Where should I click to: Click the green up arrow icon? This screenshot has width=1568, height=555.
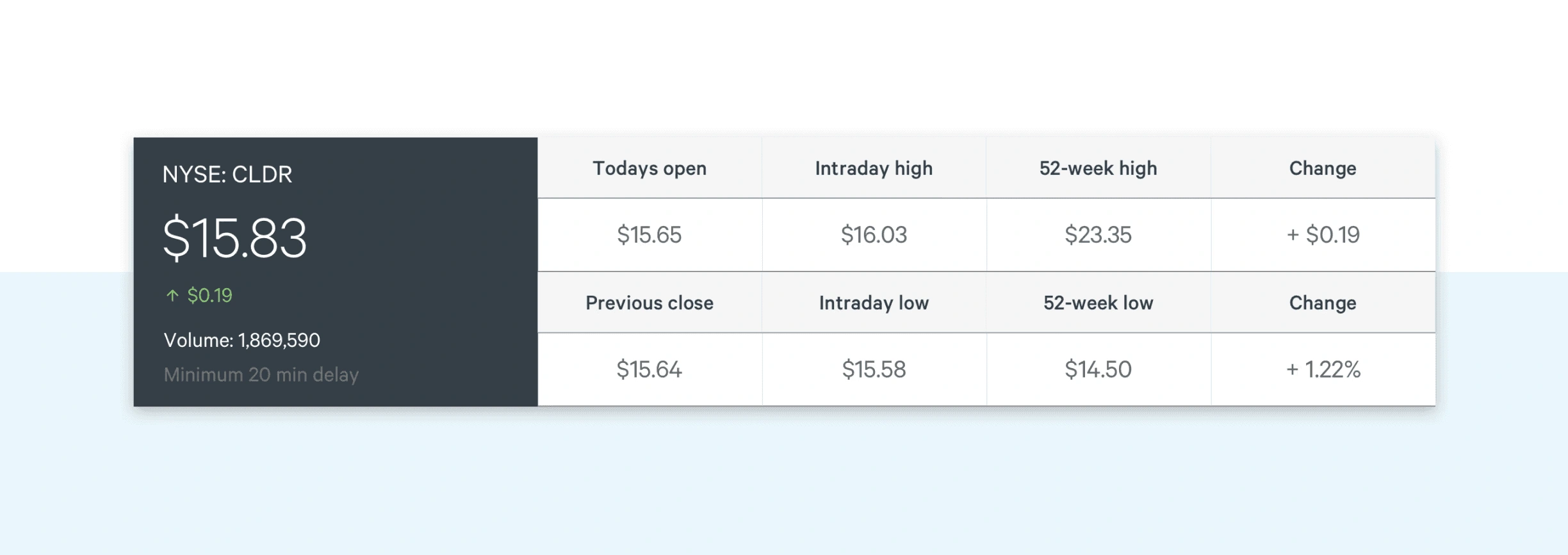pos(172,295)
